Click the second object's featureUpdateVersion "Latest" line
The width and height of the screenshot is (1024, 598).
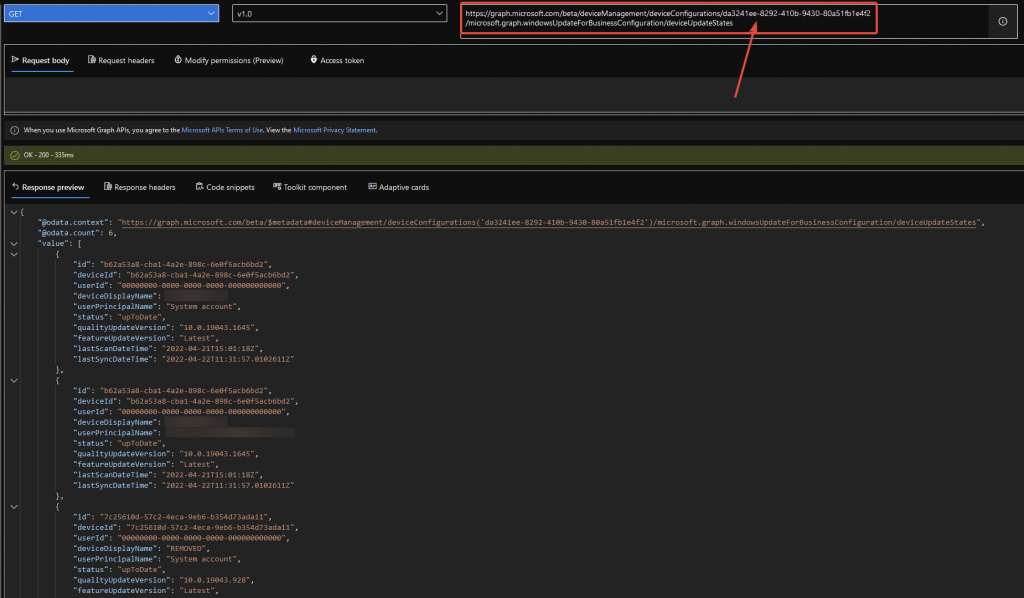(x=146, y=464)
